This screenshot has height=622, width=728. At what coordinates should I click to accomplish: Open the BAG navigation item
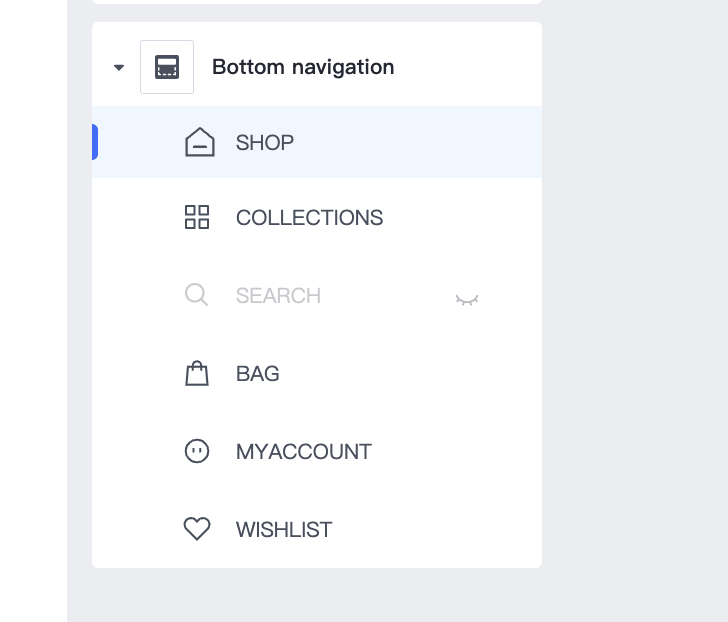pos(258,374)
